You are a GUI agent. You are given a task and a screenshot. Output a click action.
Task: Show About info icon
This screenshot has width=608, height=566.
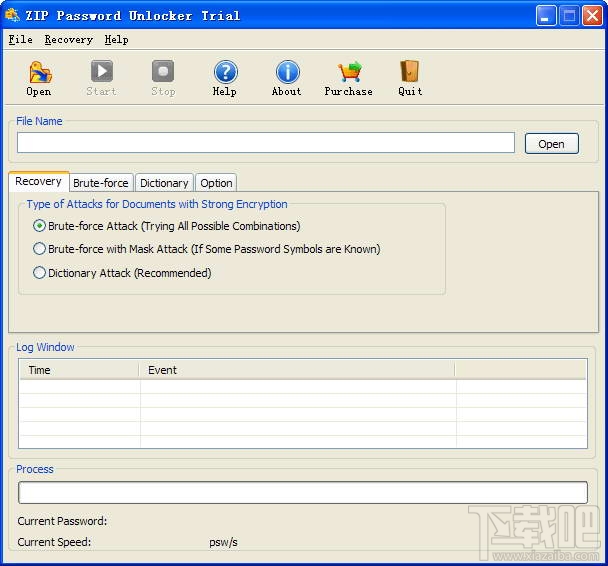(x=287, y=72)
